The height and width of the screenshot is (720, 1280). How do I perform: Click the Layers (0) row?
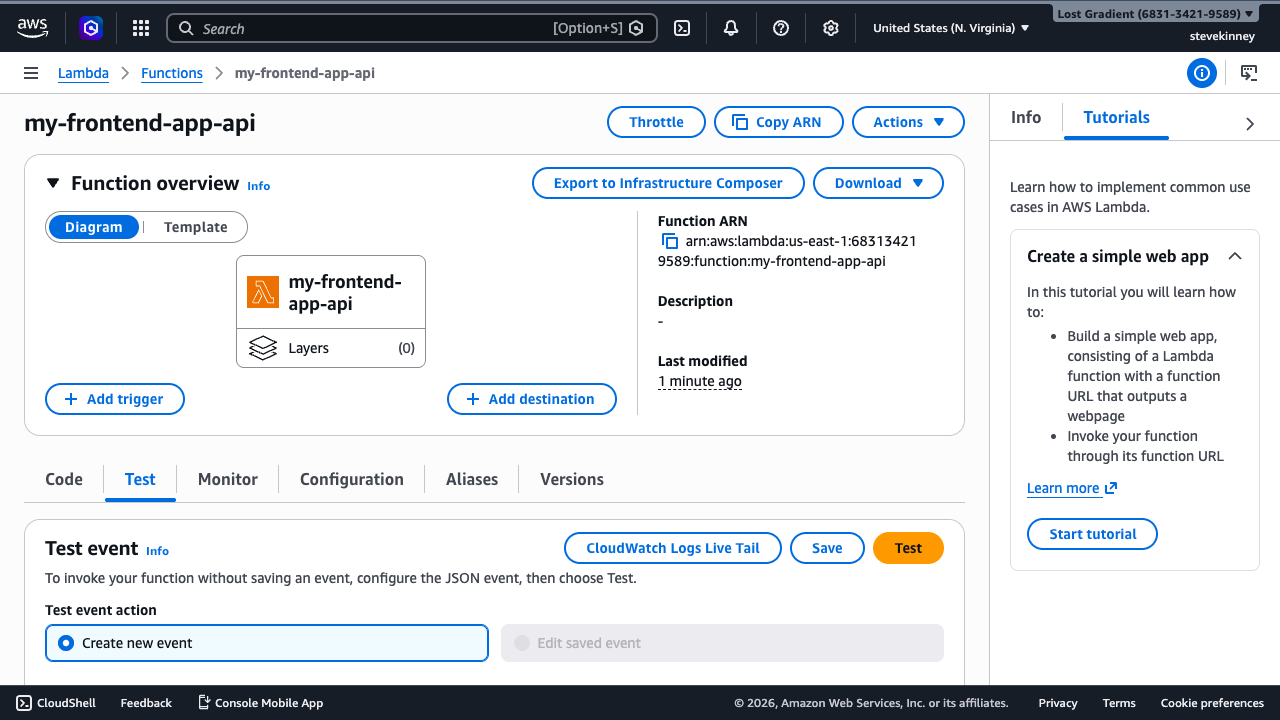(x=331, y=348)
